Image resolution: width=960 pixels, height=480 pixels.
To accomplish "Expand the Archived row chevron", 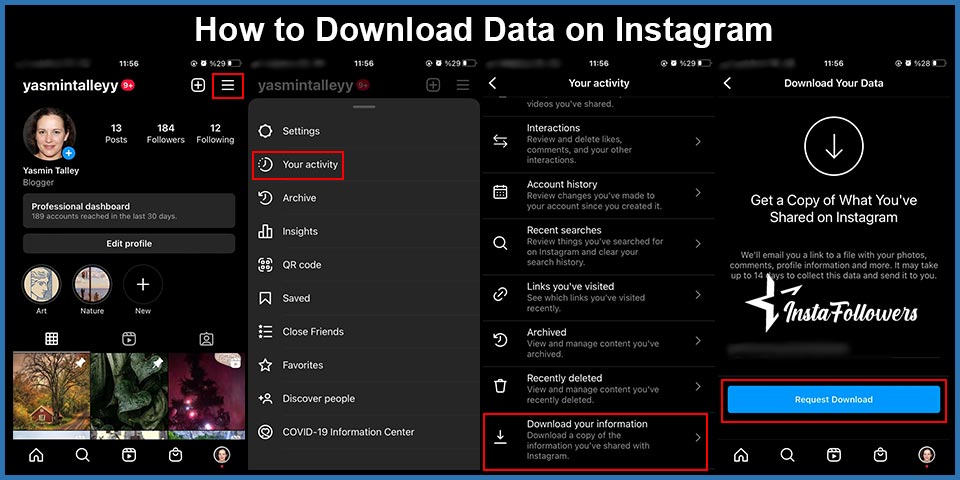I will point(698,340).
